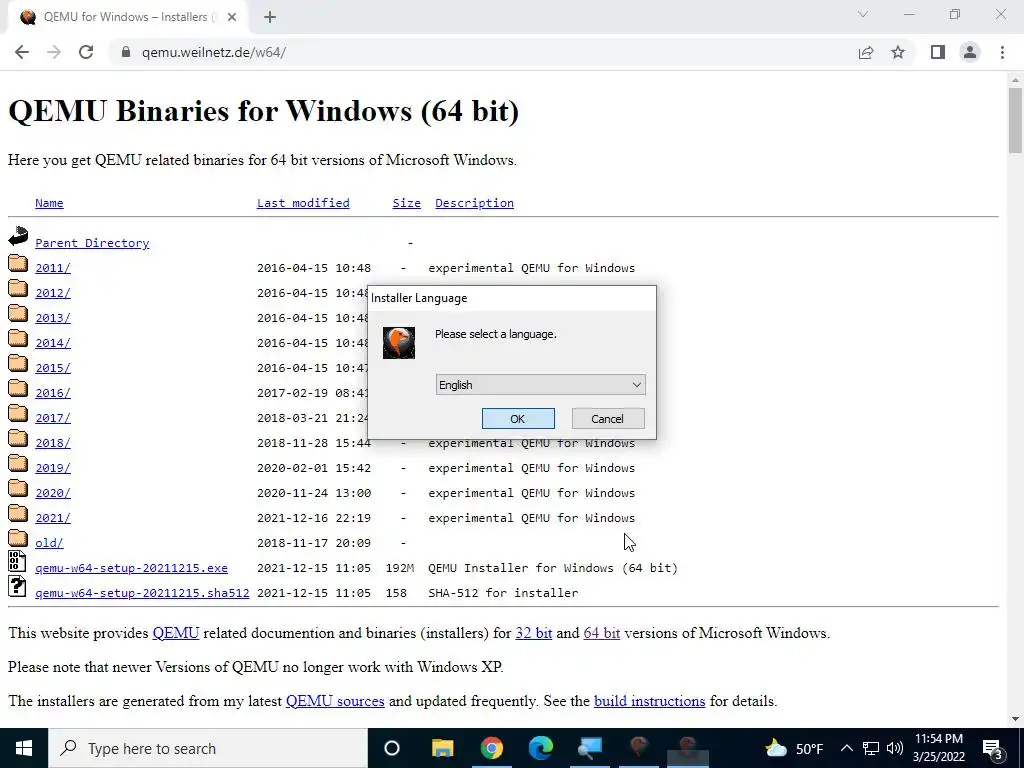Open the Parent Directory link

pyautogui.click(x=92, y=243)
